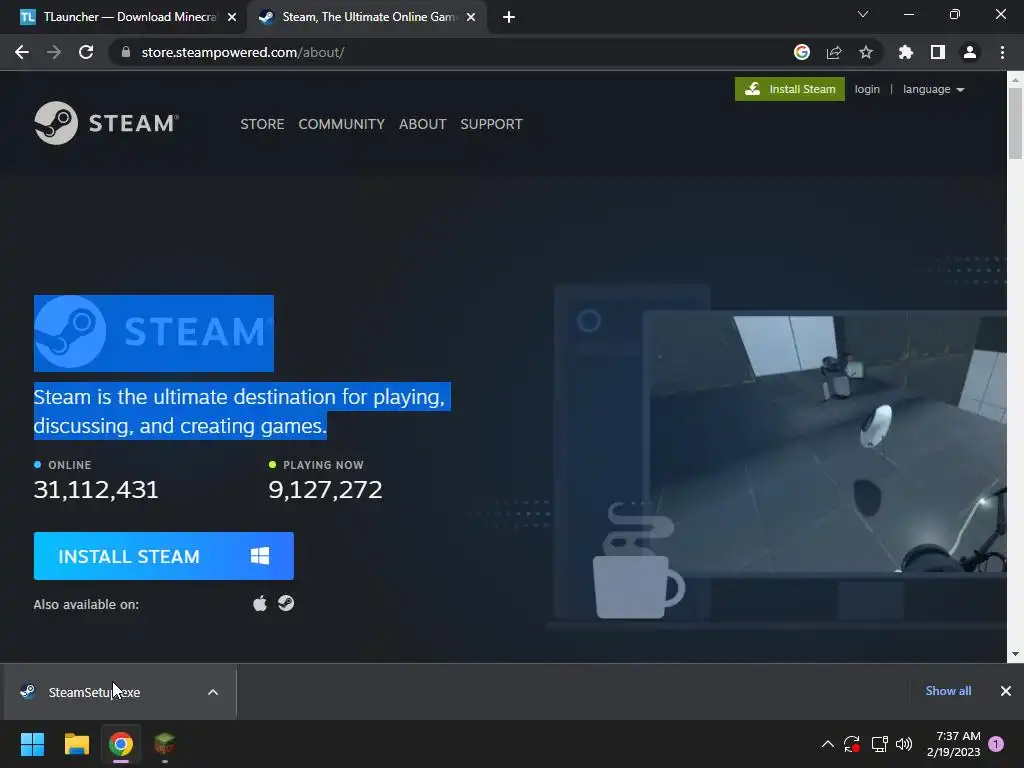Select the SteamOS icon download
This screenshot has height=768, width=1024.
286,603
